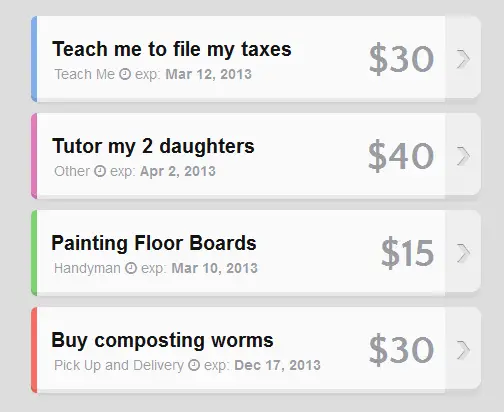504x412 pixels.
Task: Click the $15 price on painting task
Action: tap(407, 253)
